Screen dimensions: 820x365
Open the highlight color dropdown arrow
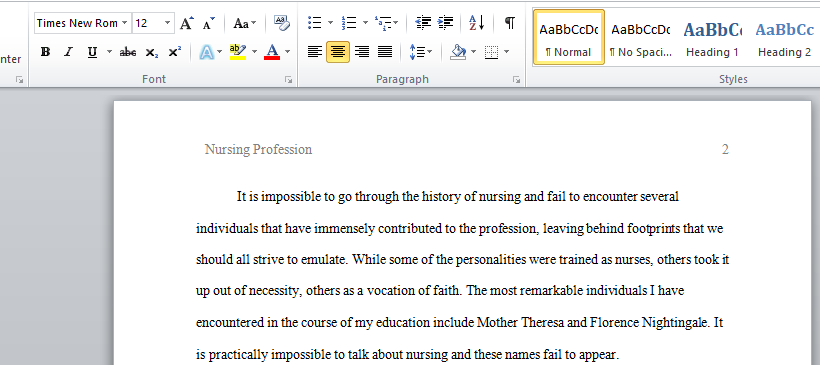[255, 52]
